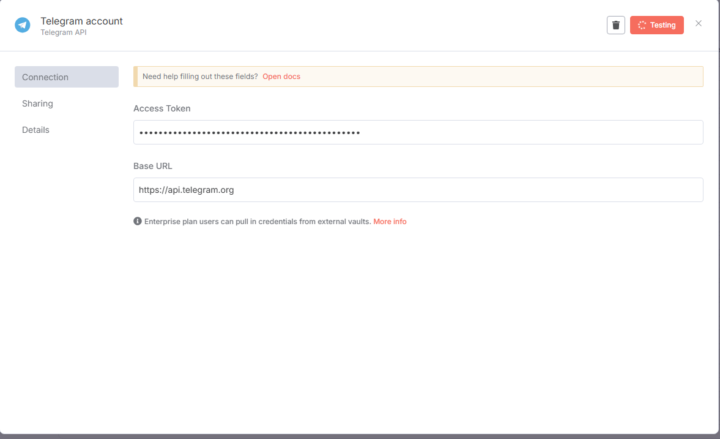Click 'Need help filling out these fields?' text
The image size is (720, 439).
pos(200,76)
